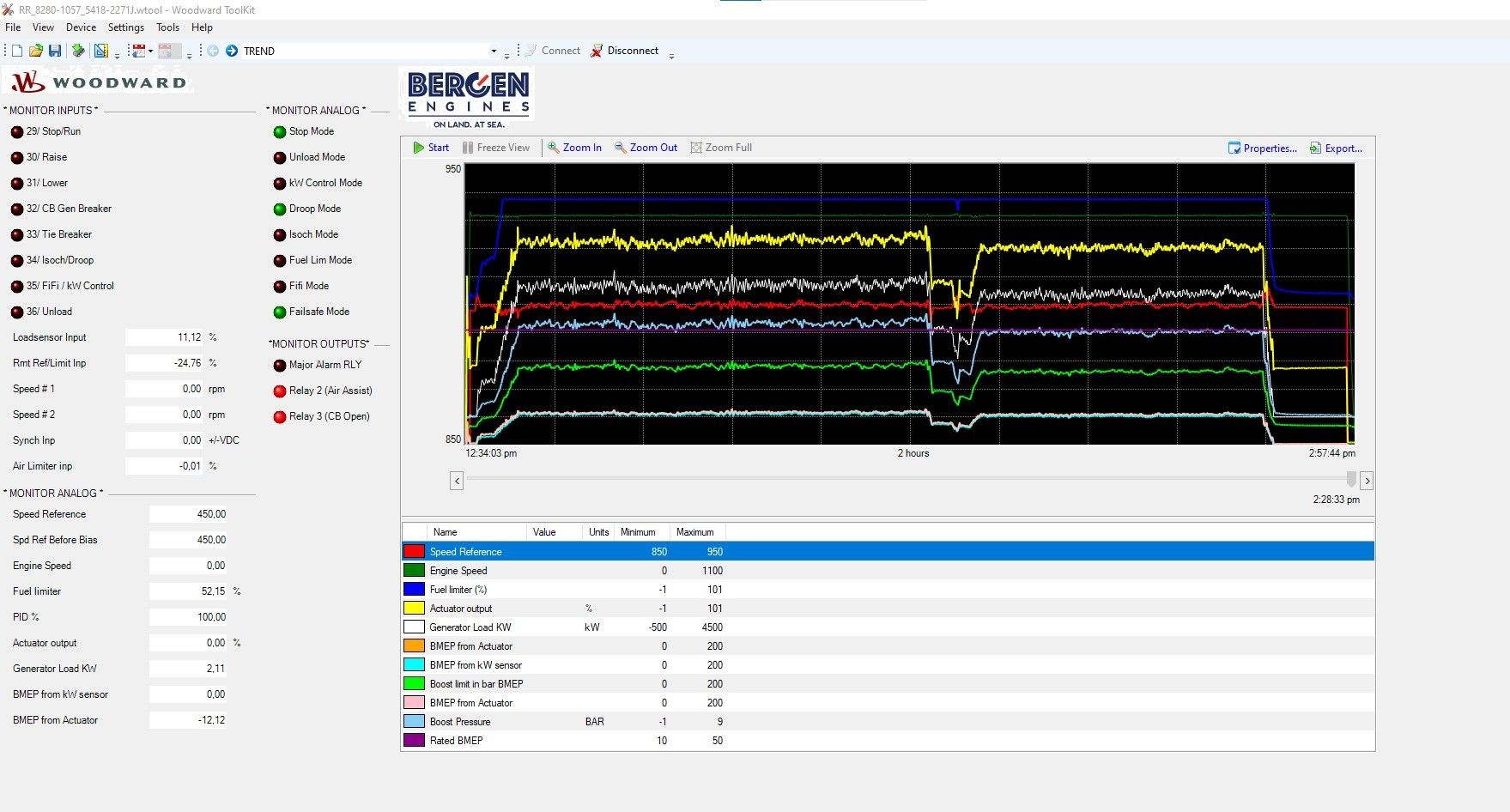Viewport: 1510px width, 812px height.
Task: Open the Settings menu
Action: [125, 27]
